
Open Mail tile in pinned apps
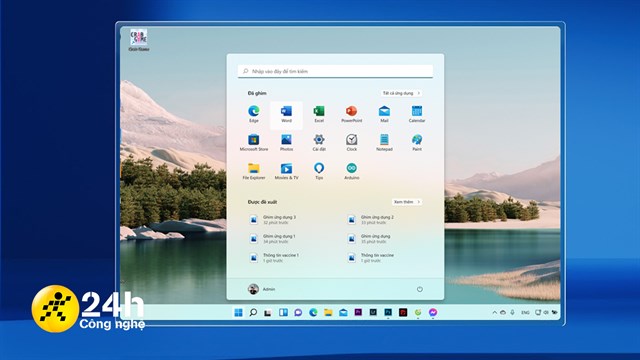pyautogui.click(x=384, y=114)
